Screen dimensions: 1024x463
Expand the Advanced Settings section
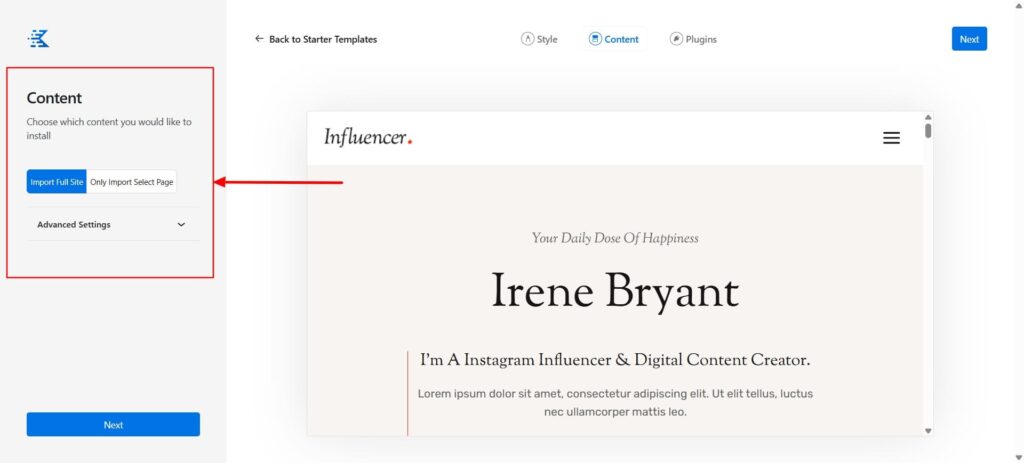(x=113, y=224)
